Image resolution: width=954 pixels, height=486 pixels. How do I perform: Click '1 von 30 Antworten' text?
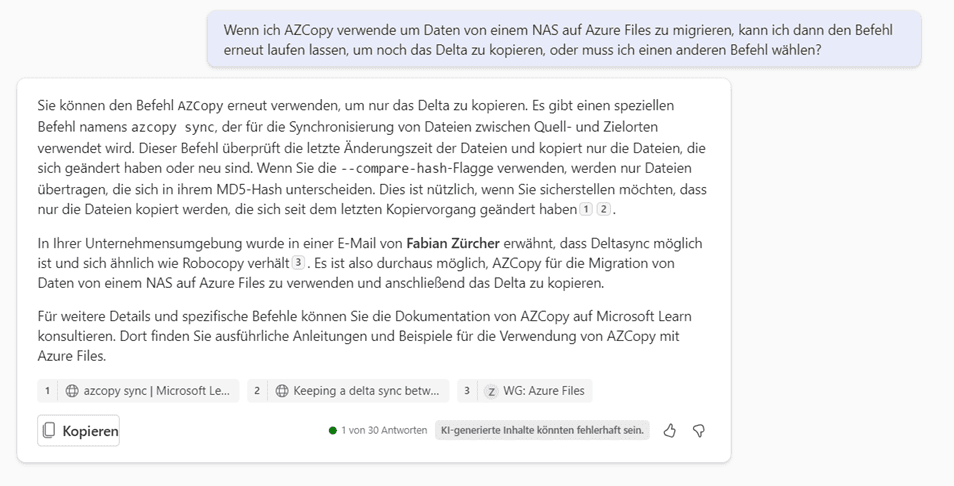point(384,431)
